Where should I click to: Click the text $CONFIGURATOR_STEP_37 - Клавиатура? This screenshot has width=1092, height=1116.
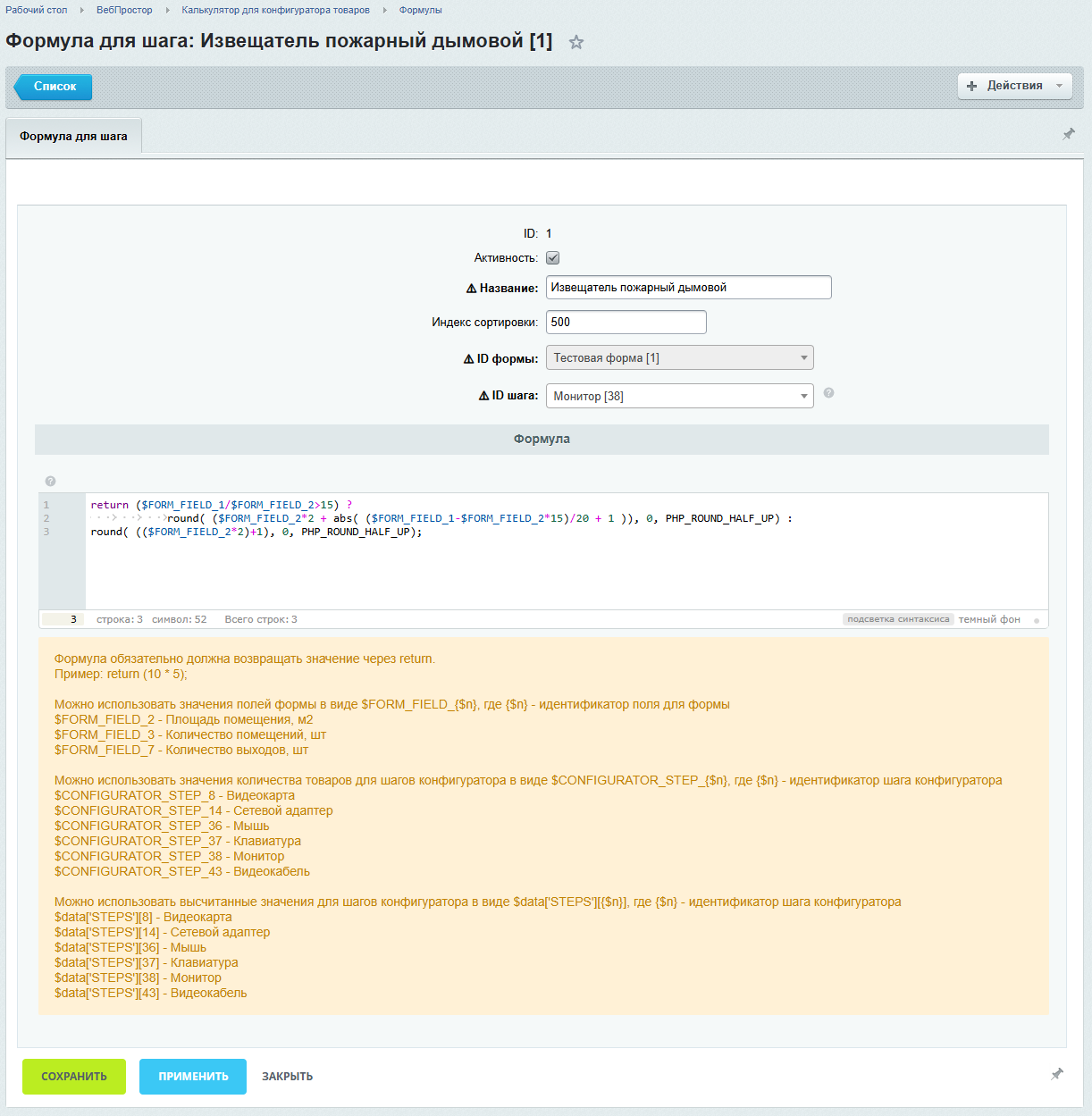pos(178,841)
